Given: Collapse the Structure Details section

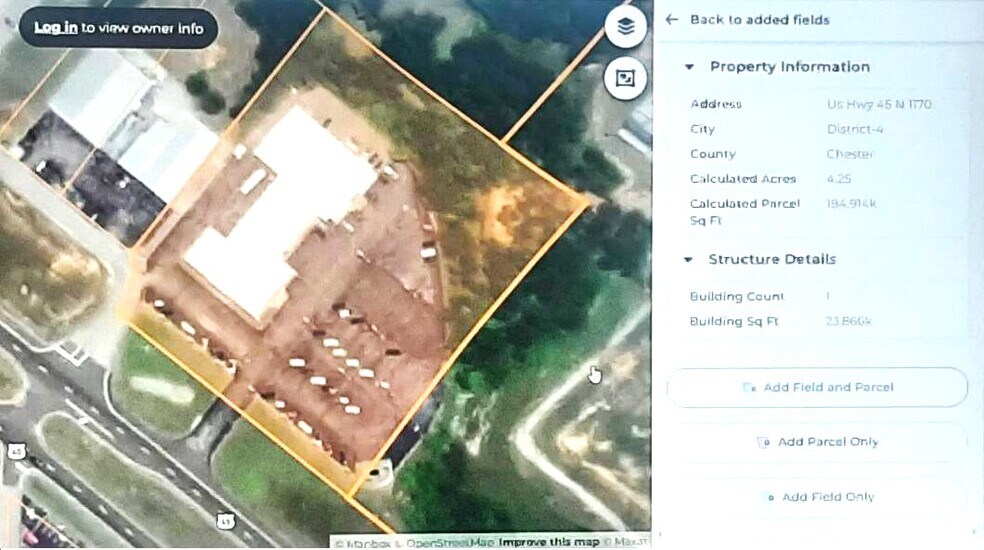Looking at the screenshot, I should click(688, 260).
